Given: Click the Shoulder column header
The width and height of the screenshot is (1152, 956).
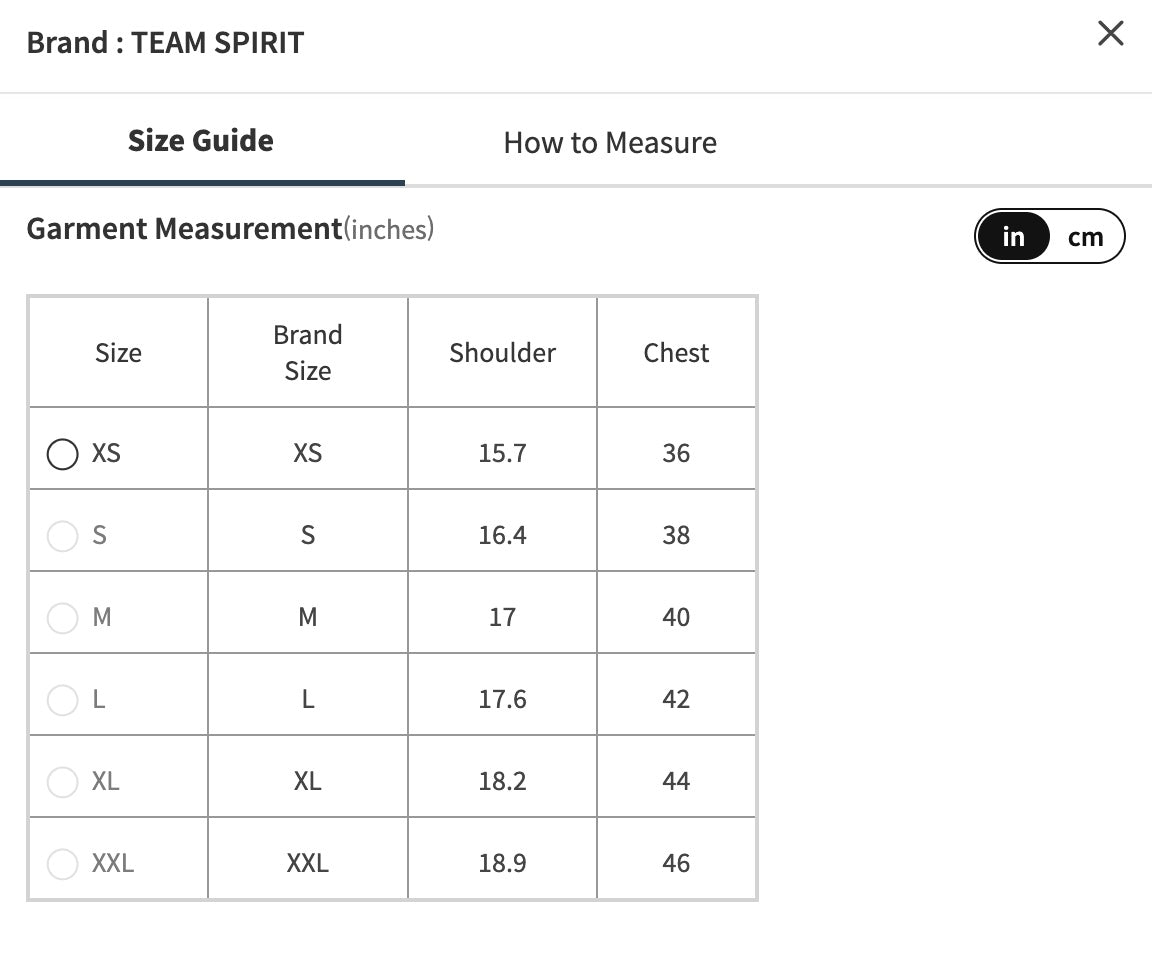Looking at the screenshot, I should point(503,353).
